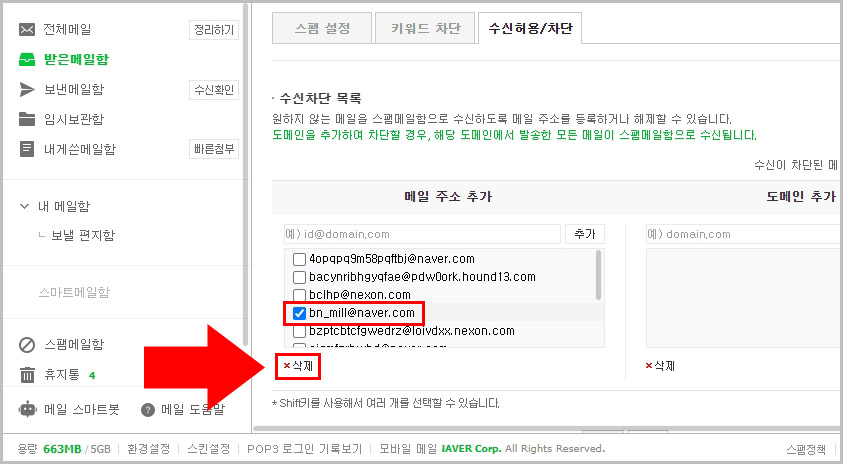Open 모바일 메일 footer link
The width and height of the screenshot is (843, 464).
click(408, 448)
